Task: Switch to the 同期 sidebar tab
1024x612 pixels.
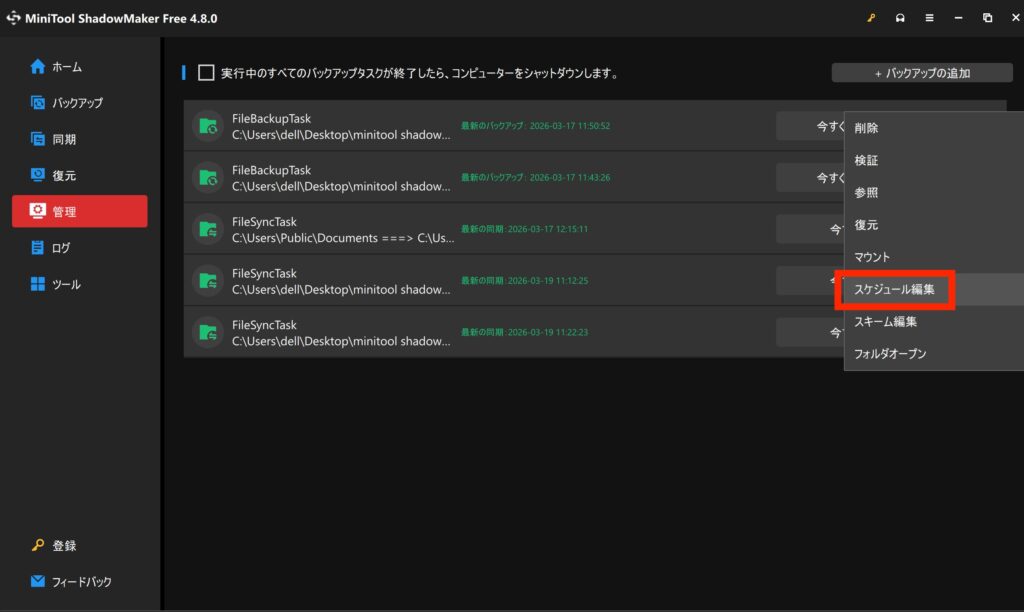Action: [64, 139]
